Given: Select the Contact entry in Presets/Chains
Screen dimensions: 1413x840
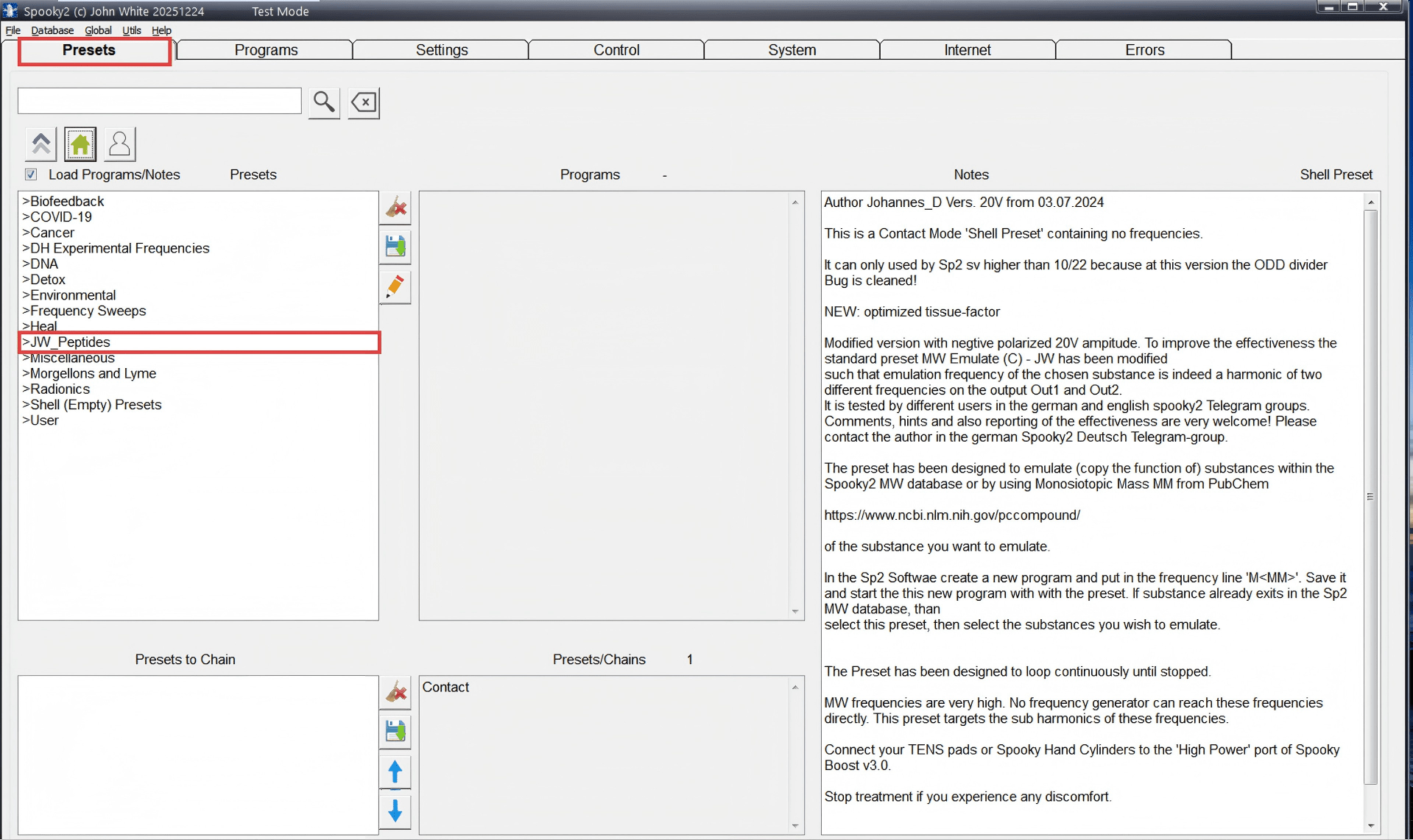Looking at the screenshot, I should [x=445, y=687].
